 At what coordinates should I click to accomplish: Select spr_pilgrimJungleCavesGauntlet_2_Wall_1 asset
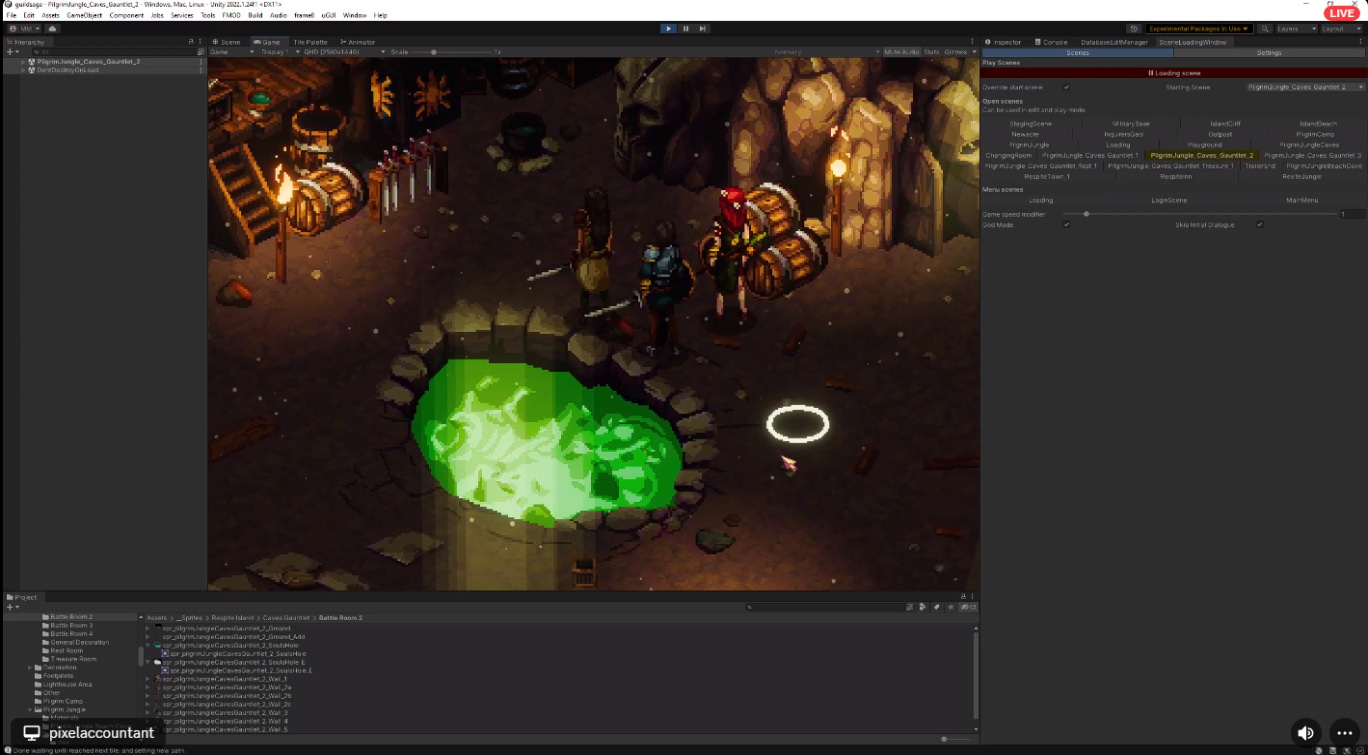pos(224,678)
